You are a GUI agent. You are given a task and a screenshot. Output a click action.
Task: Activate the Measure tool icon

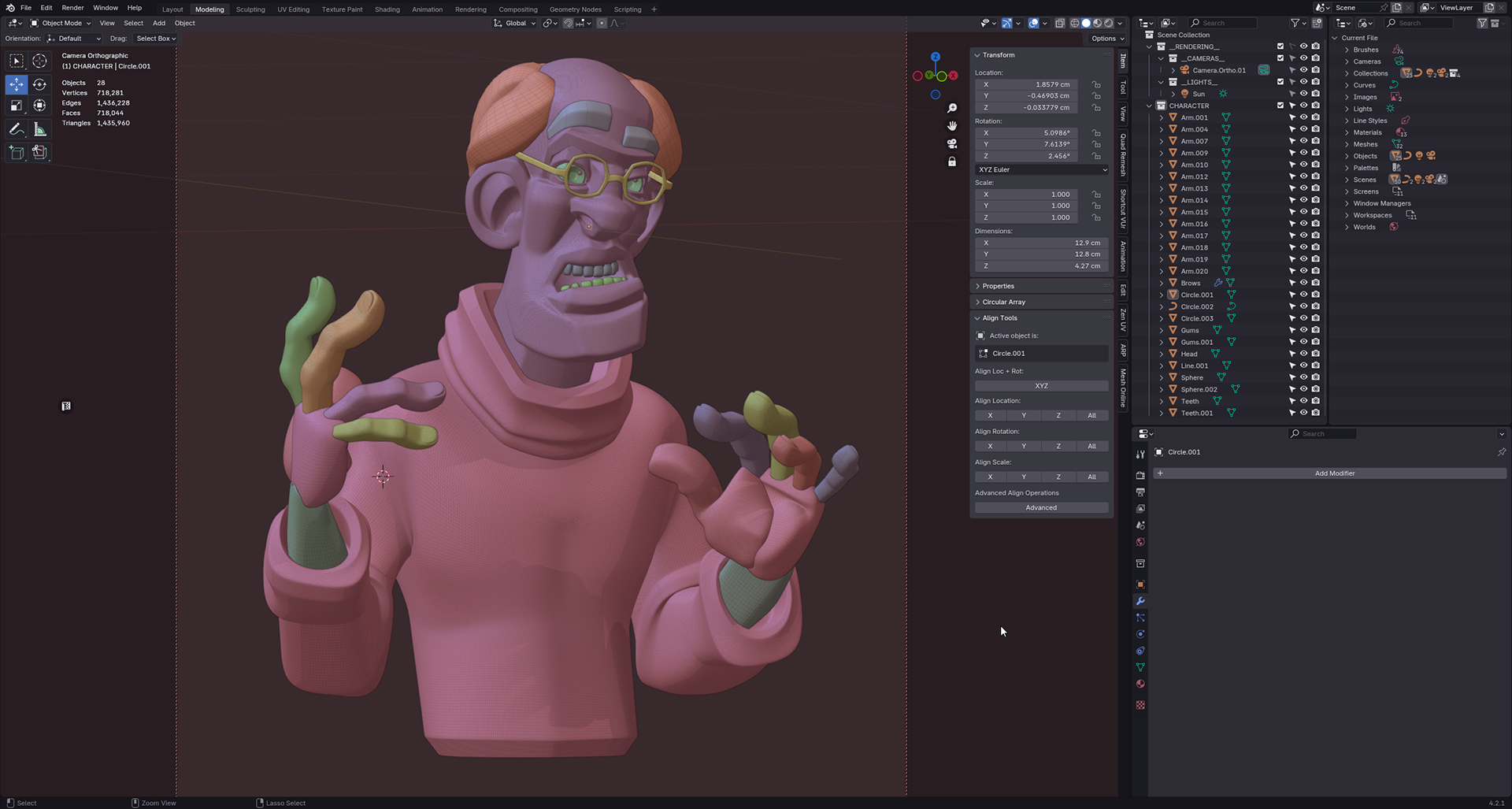(x=39, y=129)
